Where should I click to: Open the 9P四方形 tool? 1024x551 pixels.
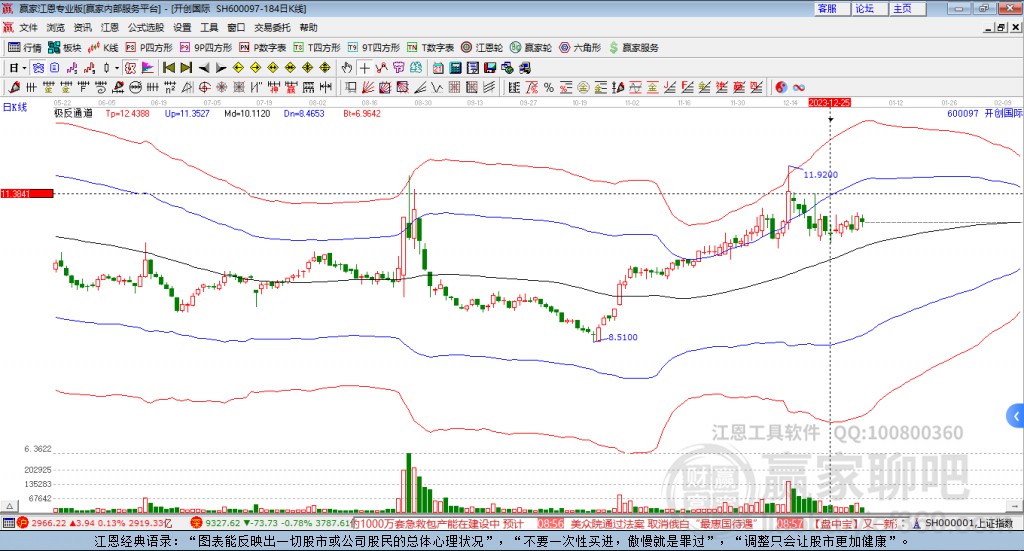[x=206, y=48]
